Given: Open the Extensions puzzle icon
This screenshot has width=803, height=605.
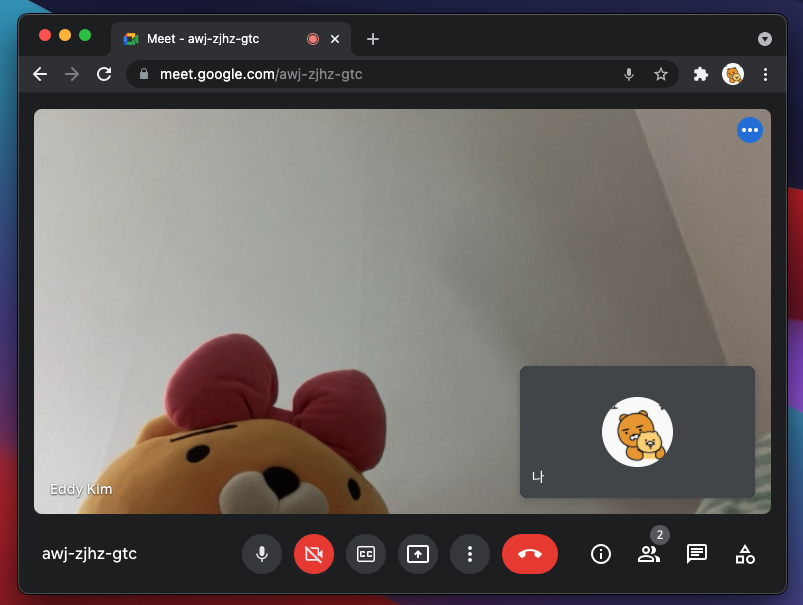Looking at the screenshot, I should [x=701, y=74].
